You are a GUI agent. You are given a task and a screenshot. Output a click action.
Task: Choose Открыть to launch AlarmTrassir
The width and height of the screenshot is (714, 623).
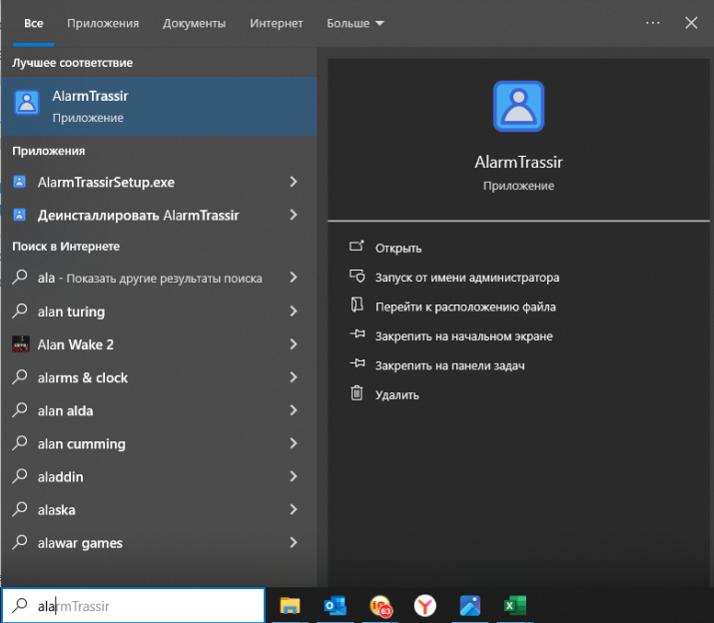point(398,248)
